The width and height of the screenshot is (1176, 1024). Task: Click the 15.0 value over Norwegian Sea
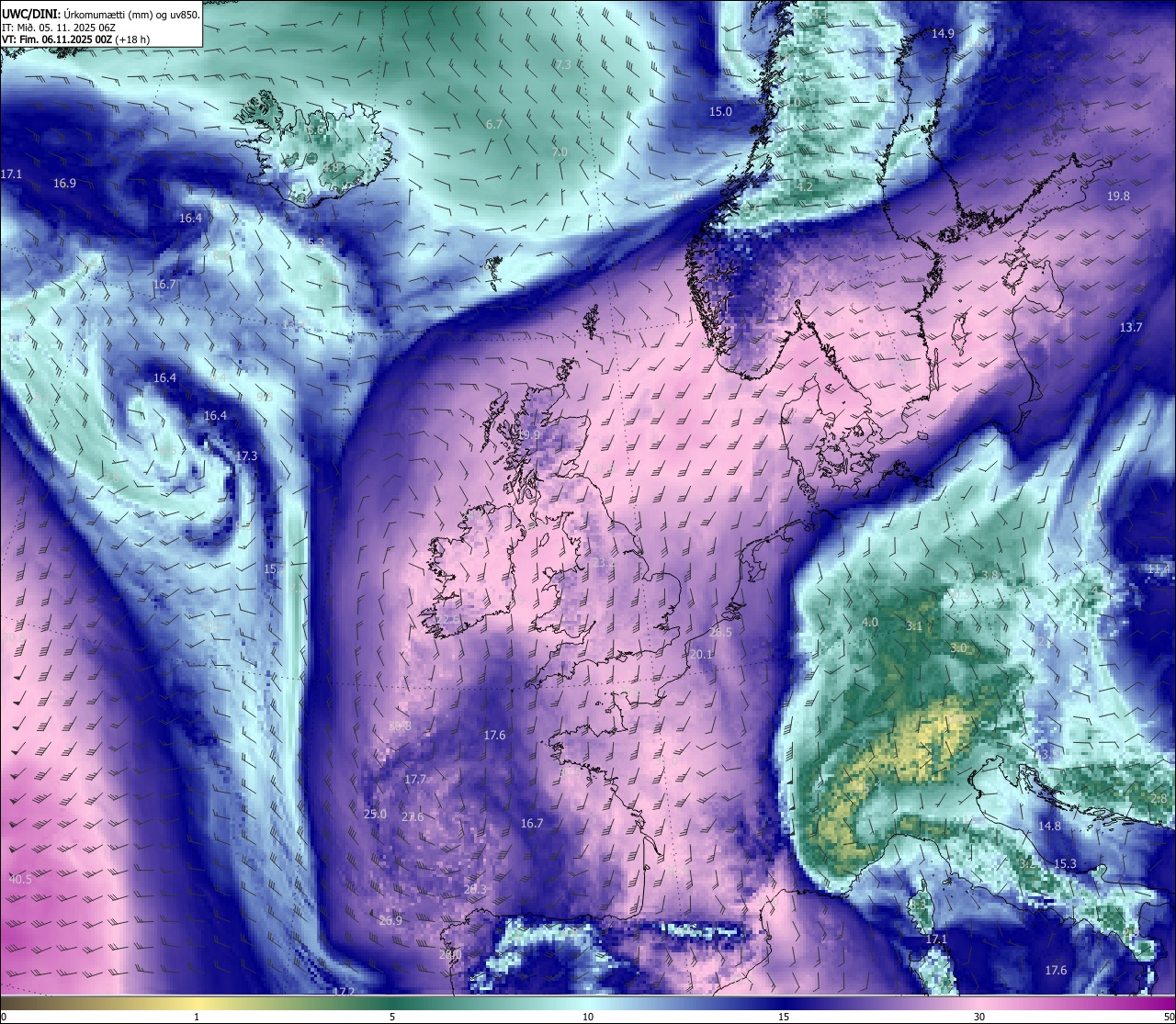point(720,112)
